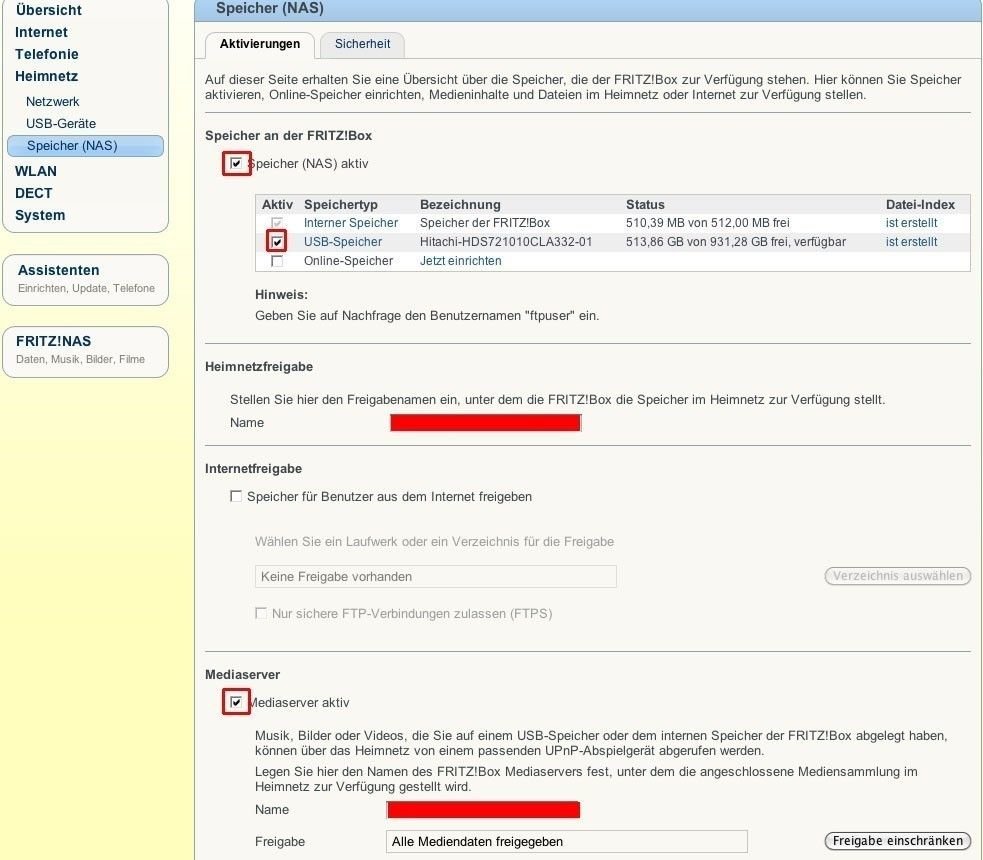
Task: Click the Interner Speicher link
Action: coord(351,223)
